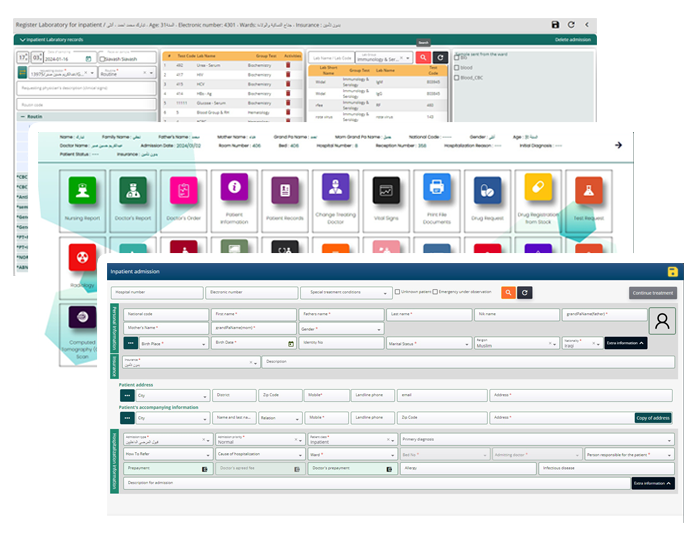Select Widal IgM row in lab list
Screen dimensions: 700x542
[x=378, y=82]
